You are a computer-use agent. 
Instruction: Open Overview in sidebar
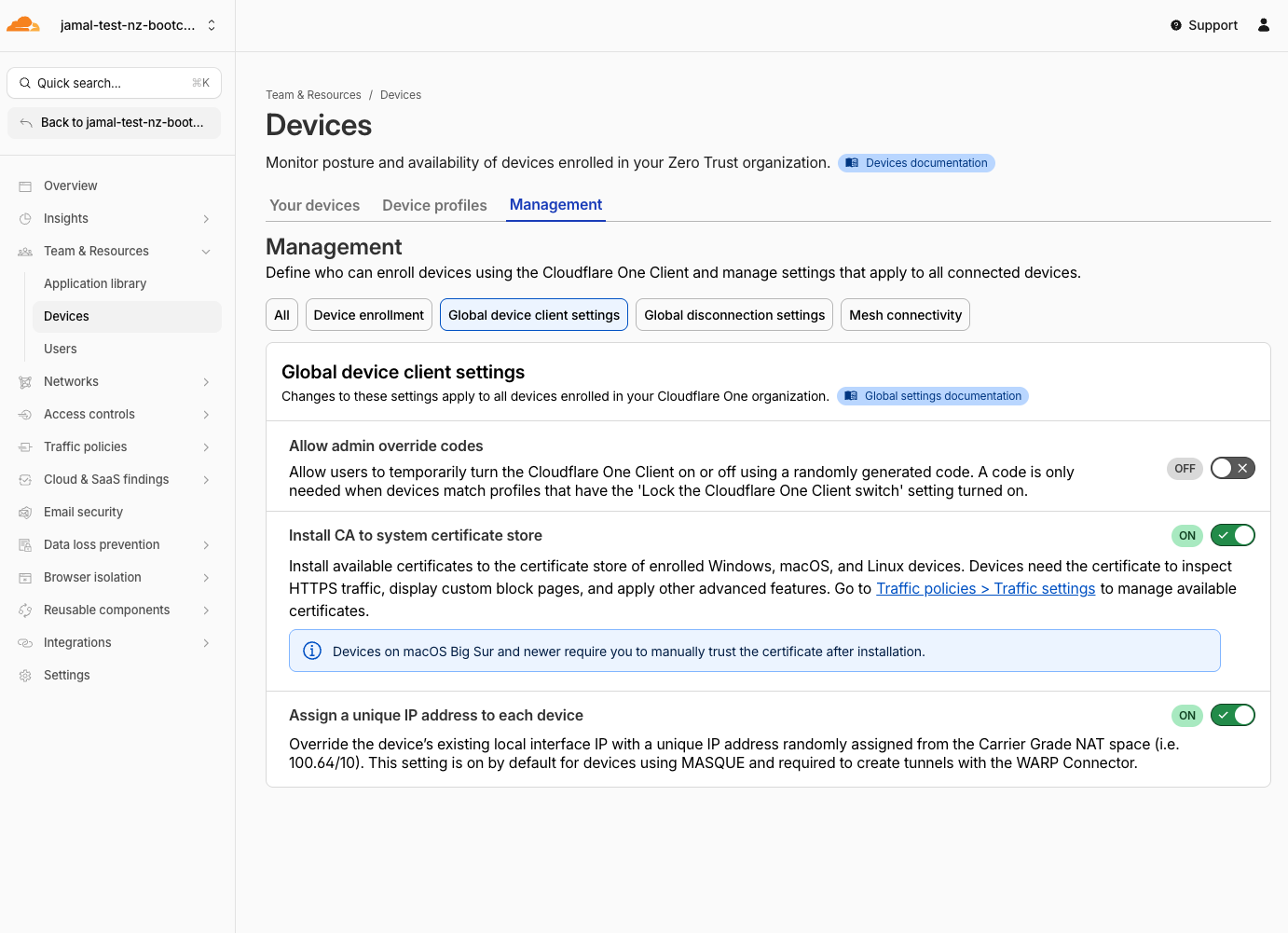(x=114, y=186)
